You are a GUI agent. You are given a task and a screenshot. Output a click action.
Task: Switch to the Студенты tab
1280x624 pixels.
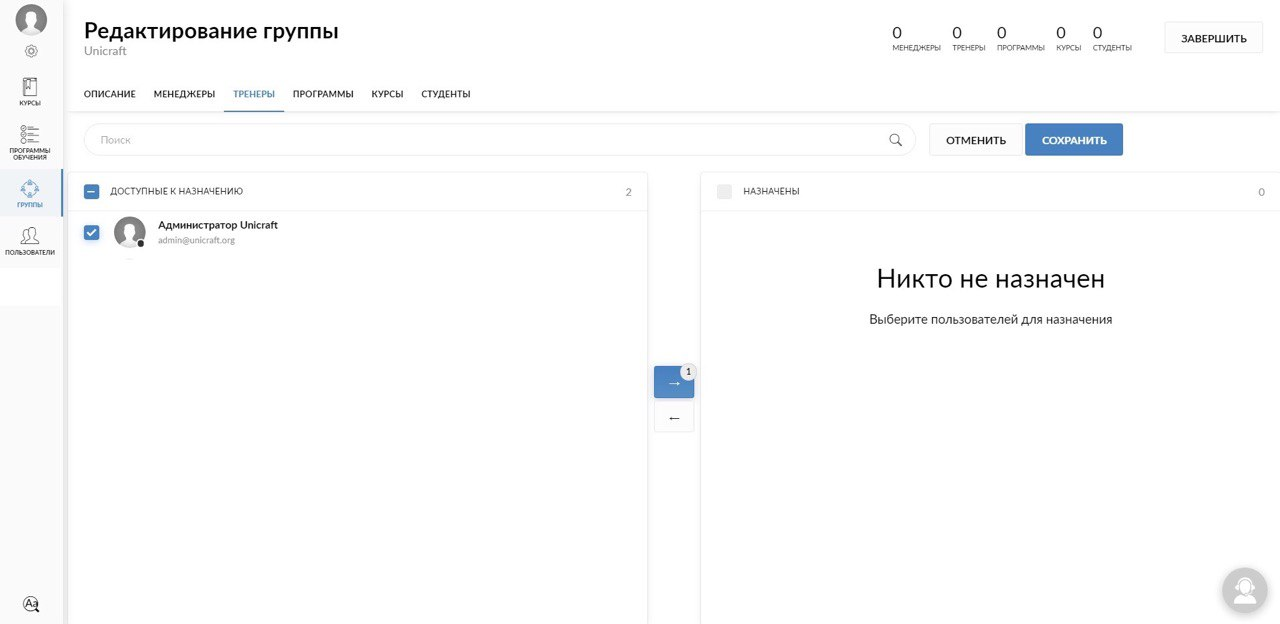click(x=445, y=94)
